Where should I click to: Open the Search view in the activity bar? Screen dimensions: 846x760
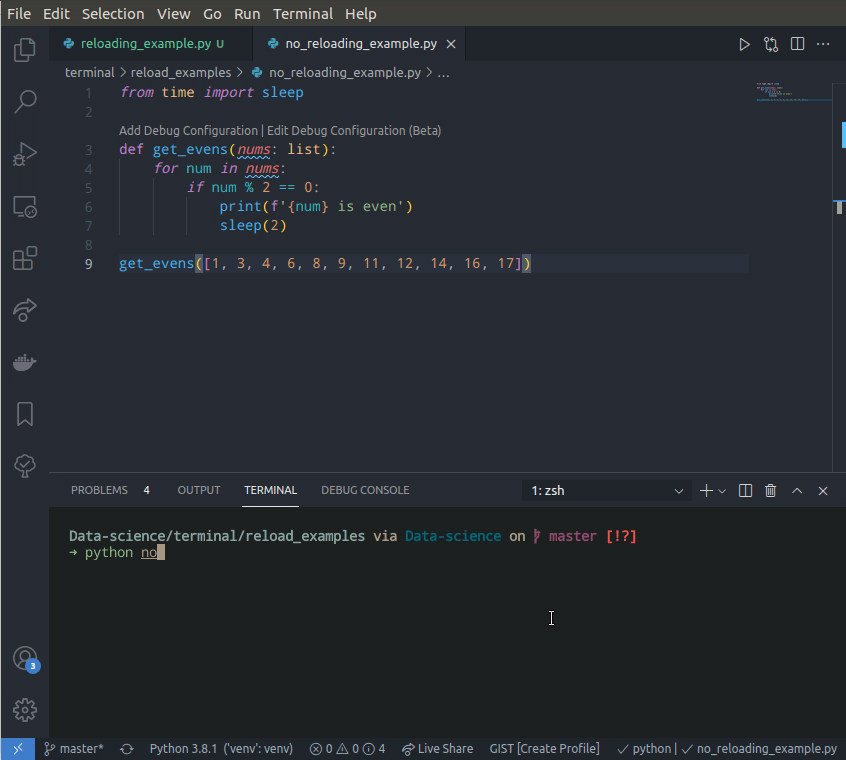coord(25,102)
